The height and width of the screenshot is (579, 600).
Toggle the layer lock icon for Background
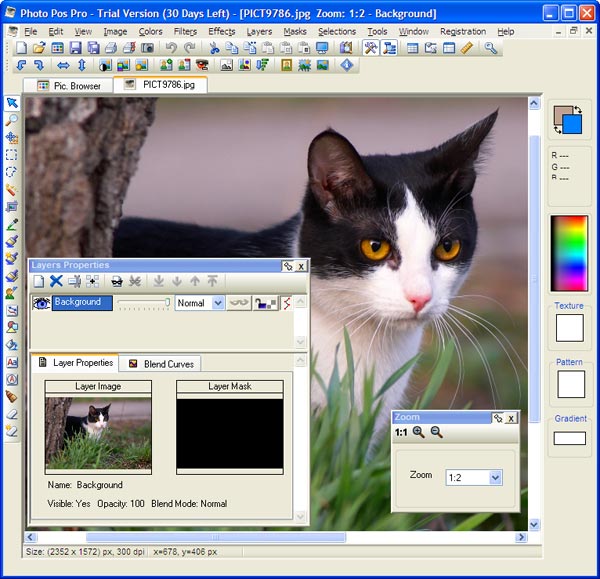[x=264, y=303]
